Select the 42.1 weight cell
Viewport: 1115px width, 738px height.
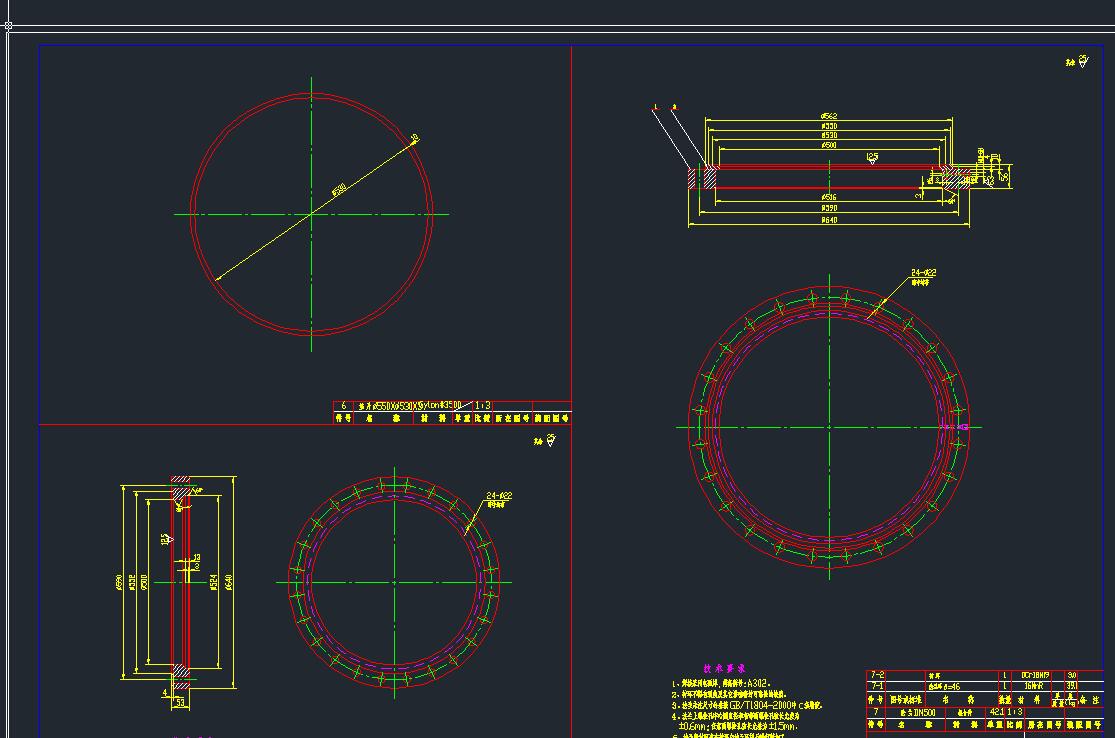tap(996, 712)
